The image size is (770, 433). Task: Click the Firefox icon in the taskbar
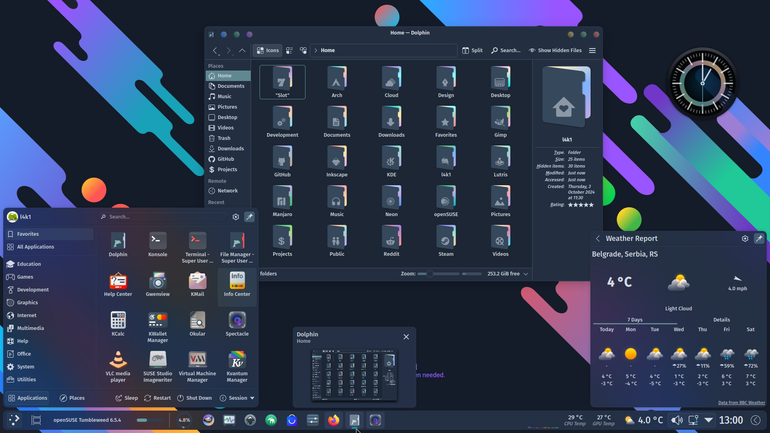[333, 420]
